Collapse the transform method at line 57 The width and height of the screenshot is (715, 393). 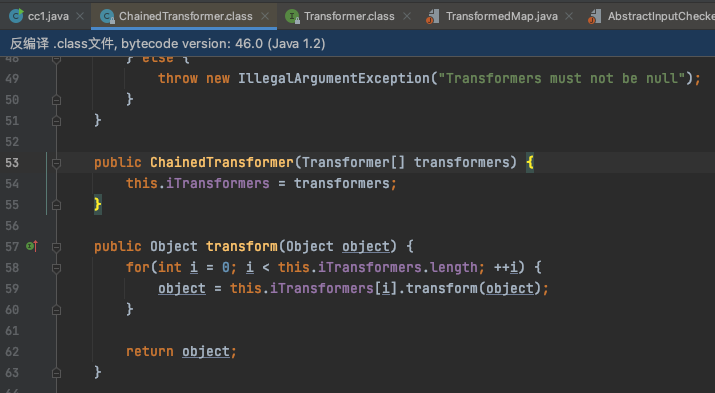[x=57, y=247]
